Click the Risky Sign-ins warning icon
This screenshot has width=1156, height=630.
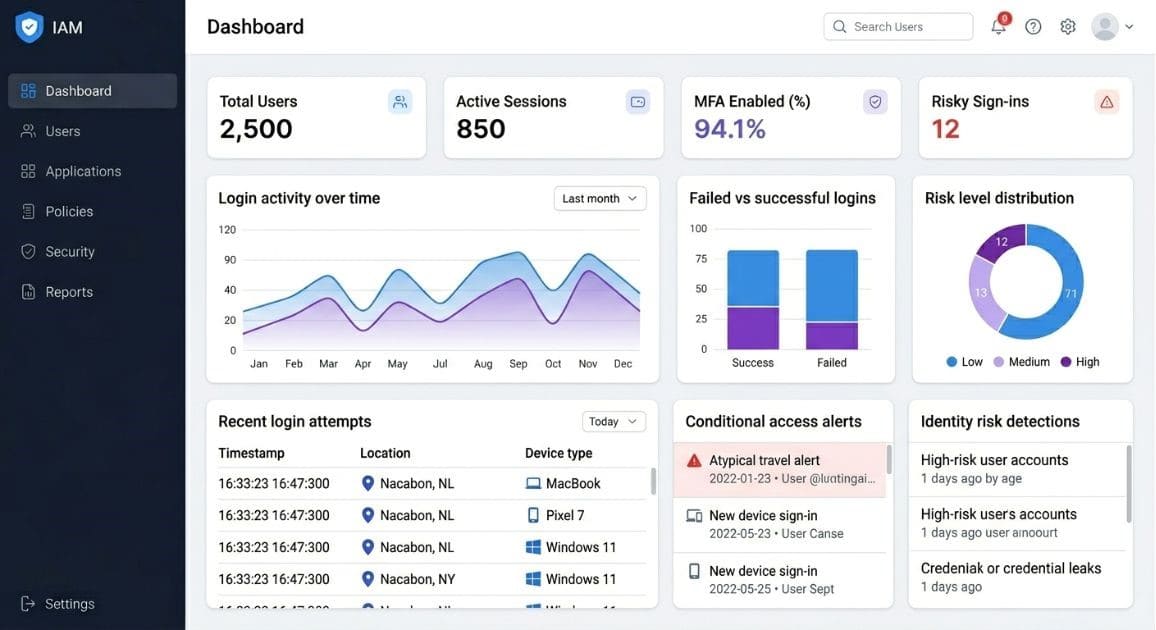click(x=1107, y=102)
